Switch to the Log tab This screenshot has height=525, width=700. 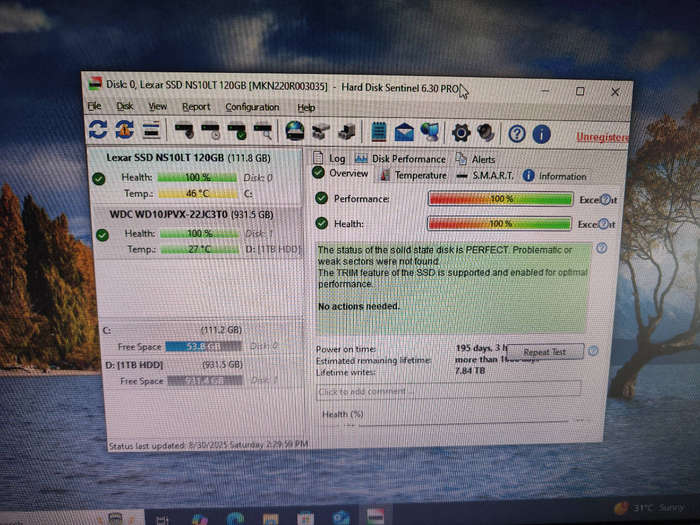[329, 158]
